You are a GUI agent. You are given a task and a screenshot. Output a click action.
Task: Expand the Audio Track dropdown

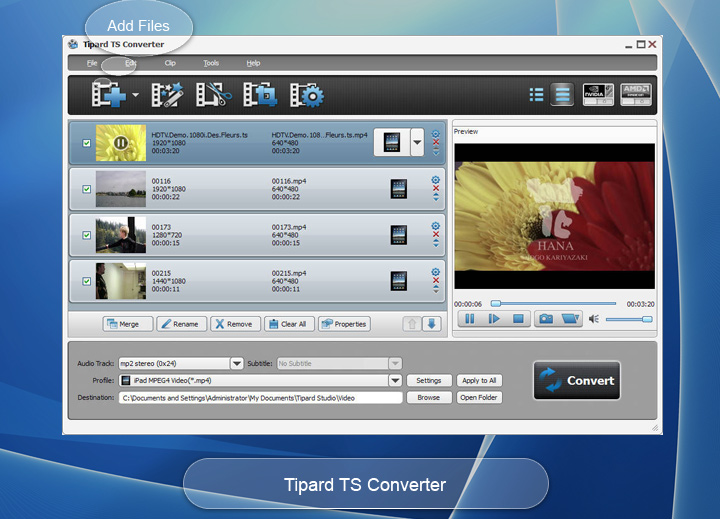click(236, 363)
